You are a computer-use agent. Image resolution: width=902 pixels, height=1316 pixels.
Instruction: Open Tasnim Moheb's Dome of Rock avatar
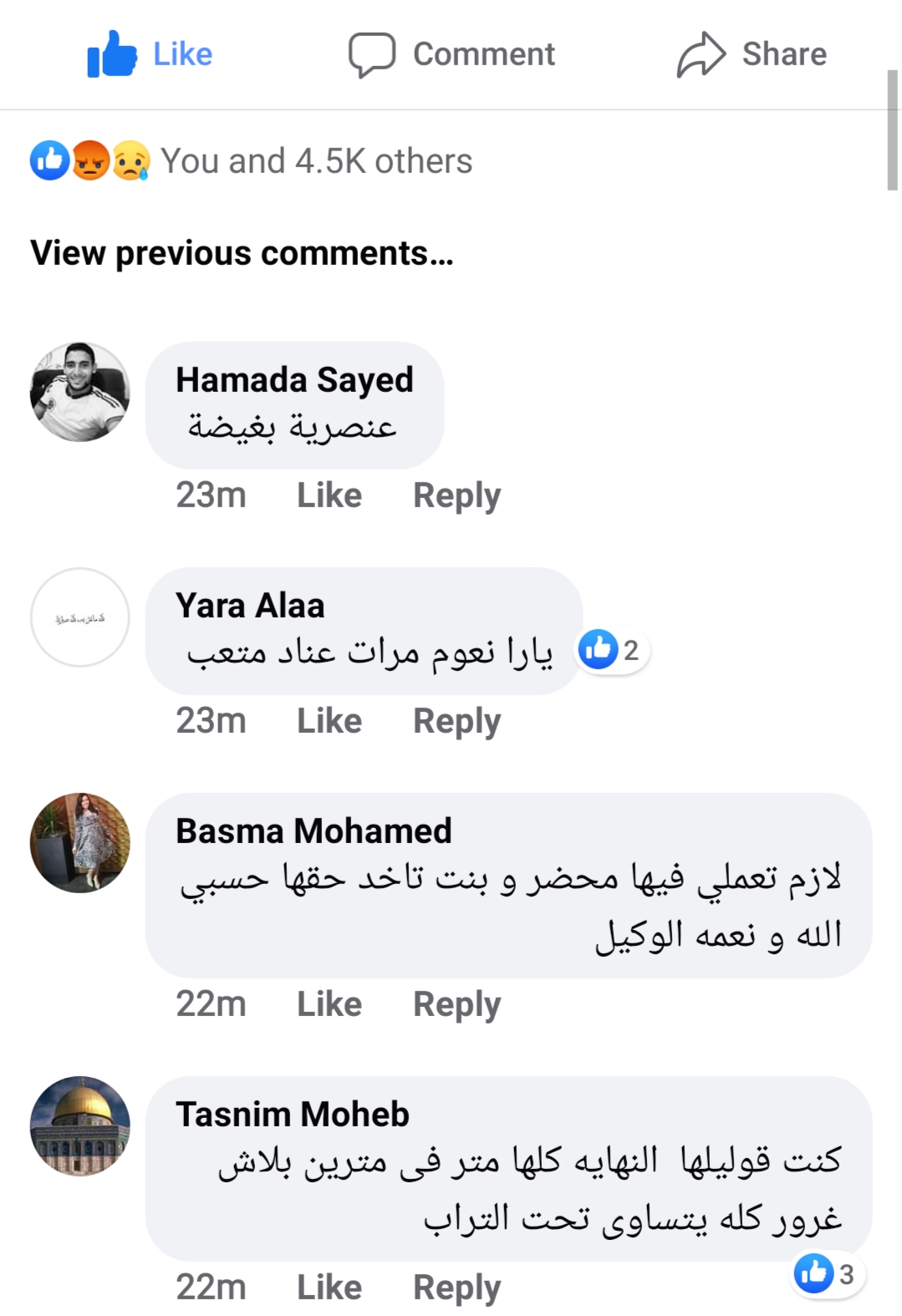point(80,1126)
